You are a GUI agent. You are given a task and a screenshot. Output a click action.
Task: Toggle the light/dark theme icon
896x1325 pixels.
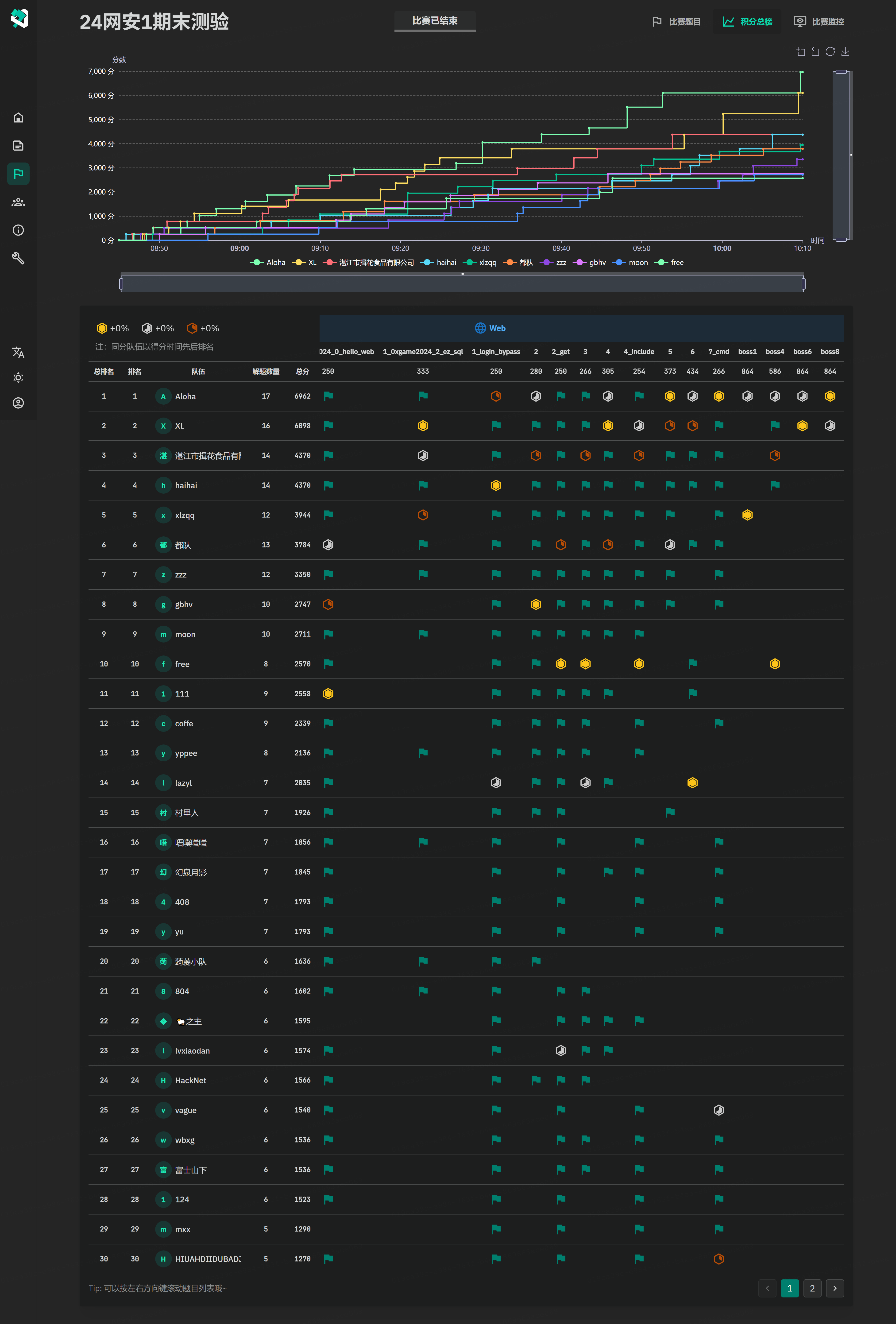pos(18,377)
